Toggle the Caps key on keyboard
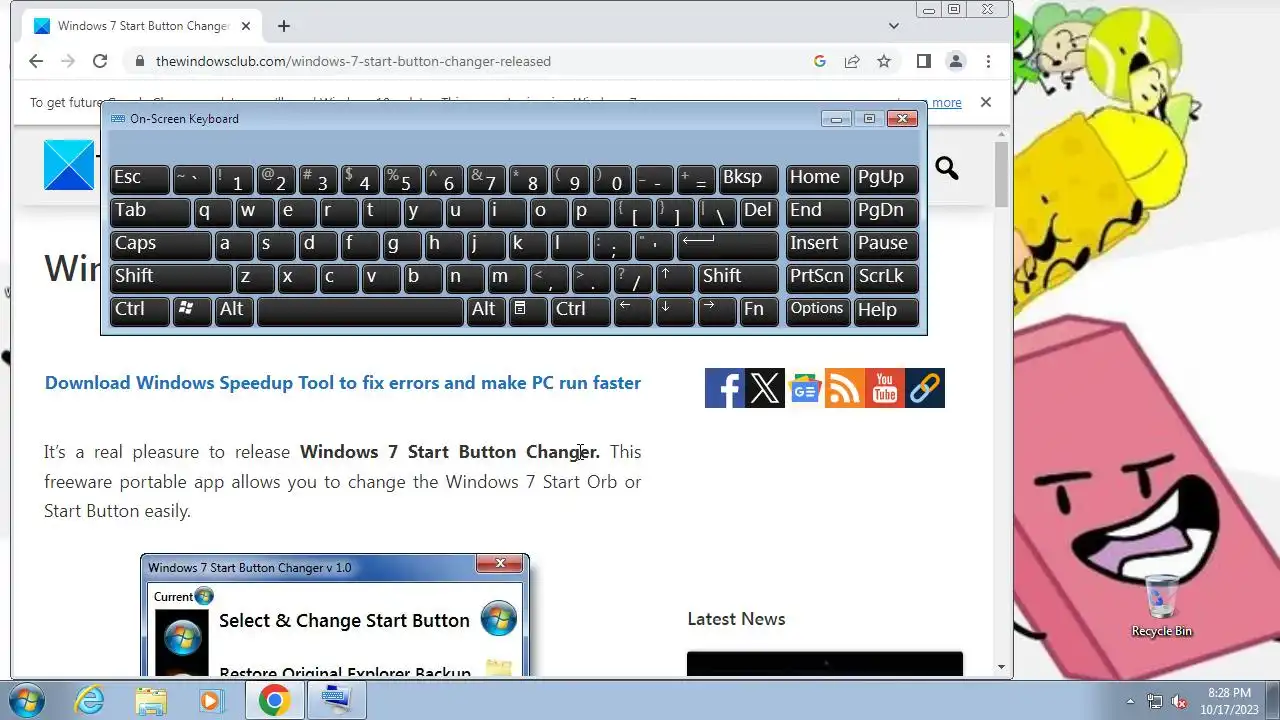 pyautogui.click(x=160, y=245)
